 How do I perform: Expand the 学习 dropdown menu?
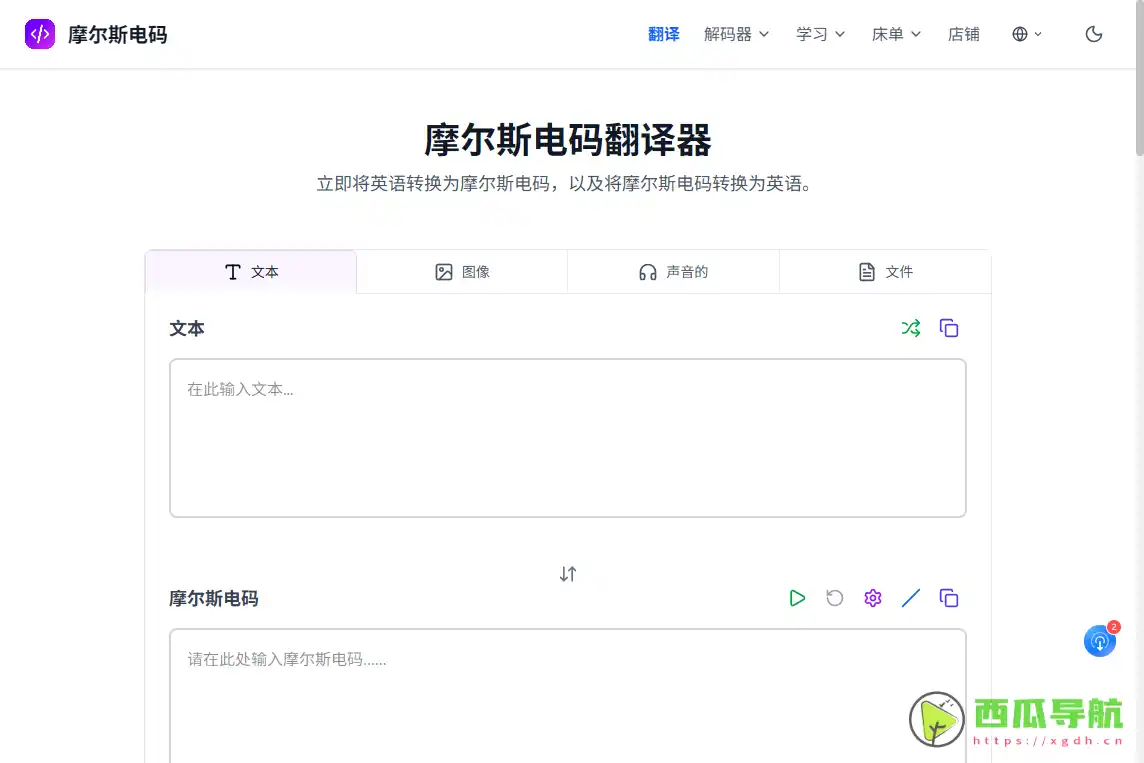[820, 34]
